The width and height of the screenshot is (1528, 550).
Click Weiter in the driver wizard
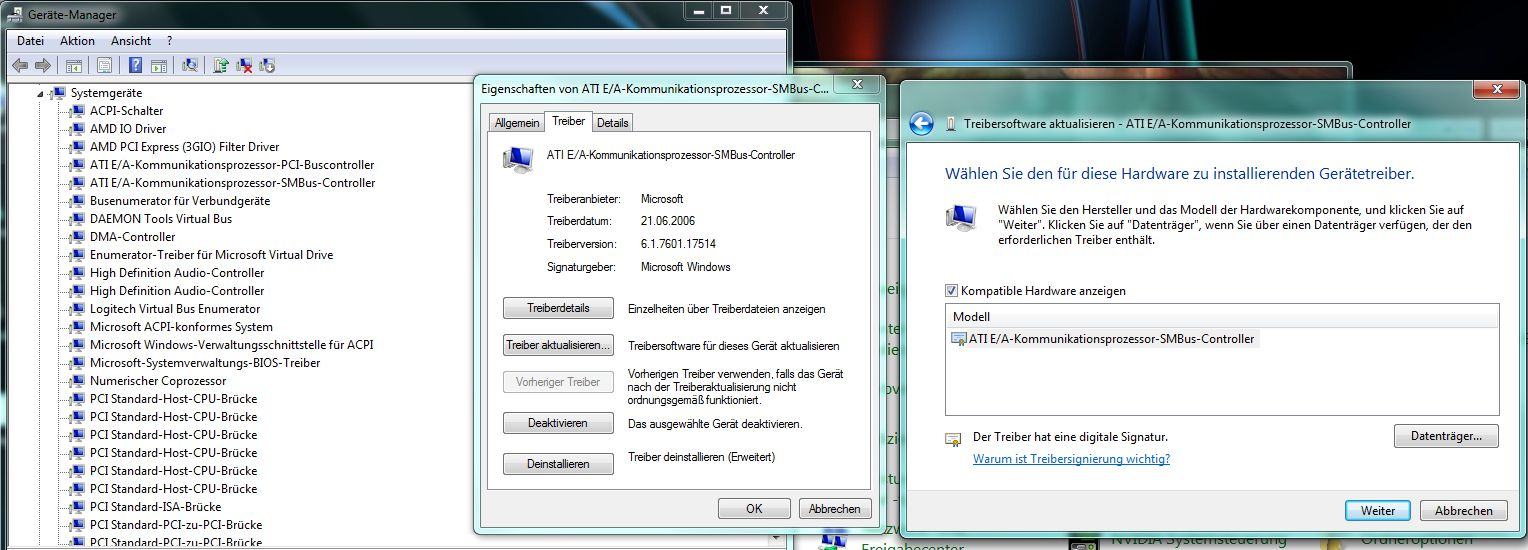[x=1378, y=510]
